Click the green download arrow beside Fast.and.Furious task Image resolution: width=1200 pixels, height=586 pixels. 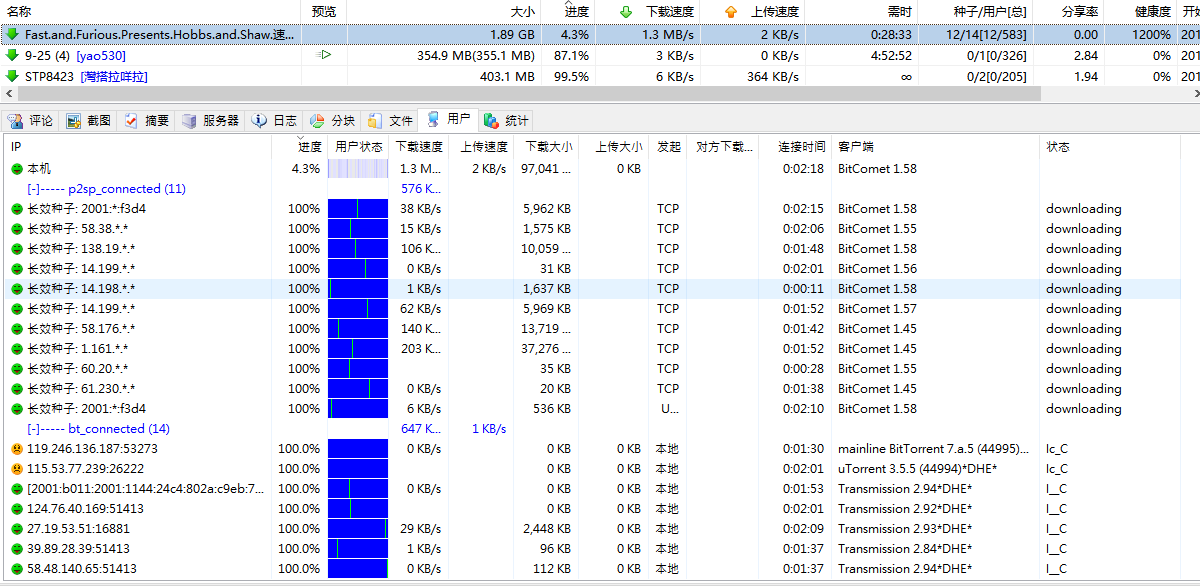(x=12, y=34)
